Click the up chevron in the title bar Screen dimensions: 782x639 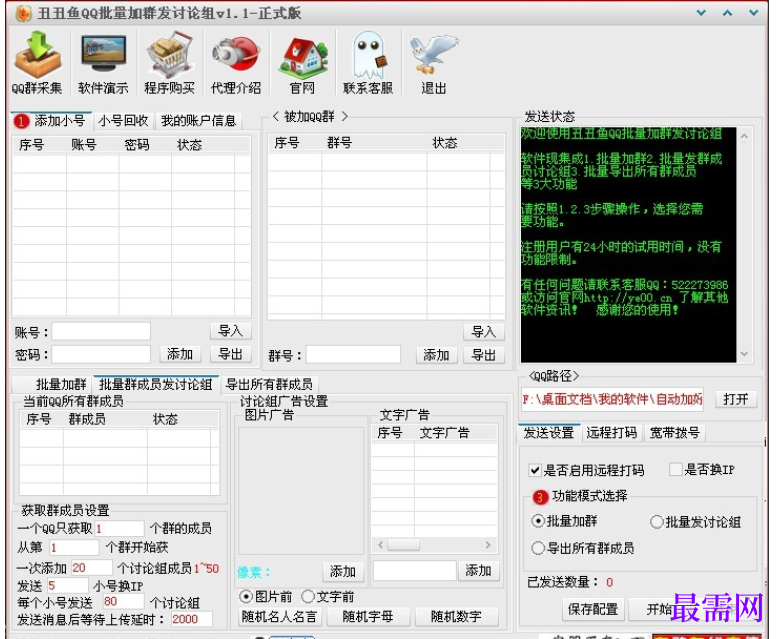728,13
